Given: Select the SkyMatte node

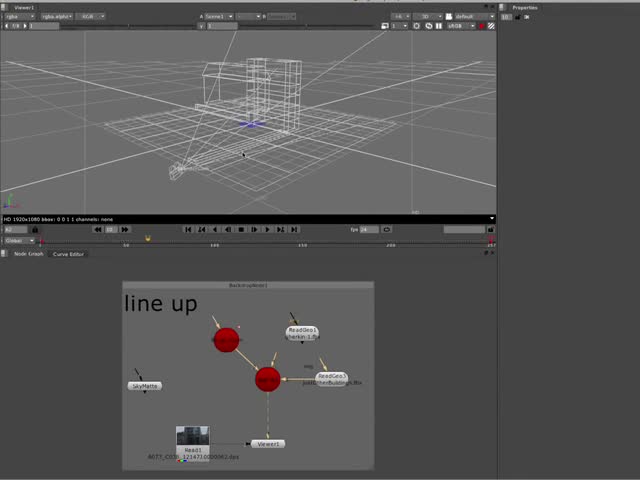Looking at the screenshot, I should pyautogui.click(x=145, y=386).
